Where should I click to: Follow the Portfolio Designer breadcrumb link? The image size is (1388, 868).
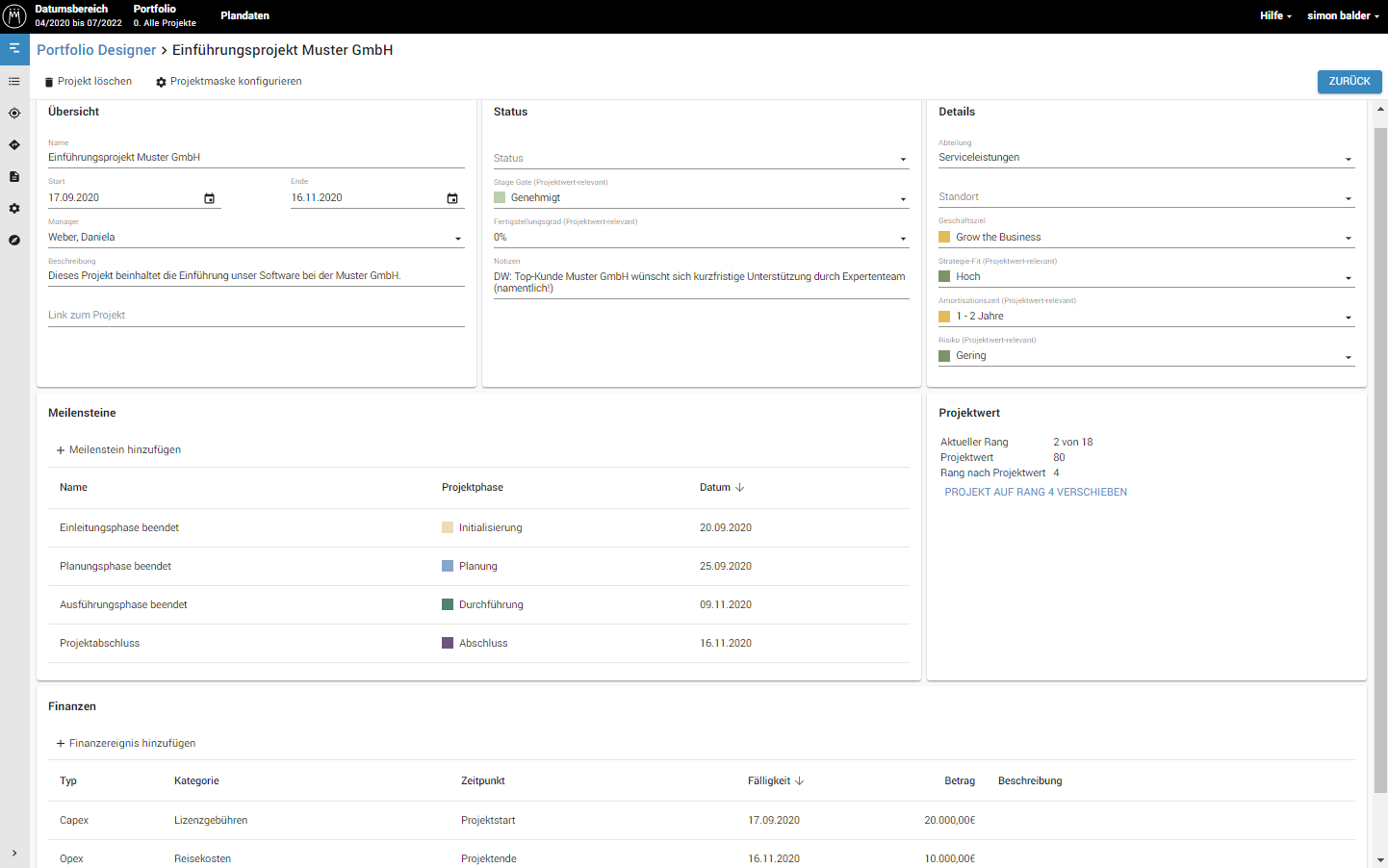(x=96, y=50)
